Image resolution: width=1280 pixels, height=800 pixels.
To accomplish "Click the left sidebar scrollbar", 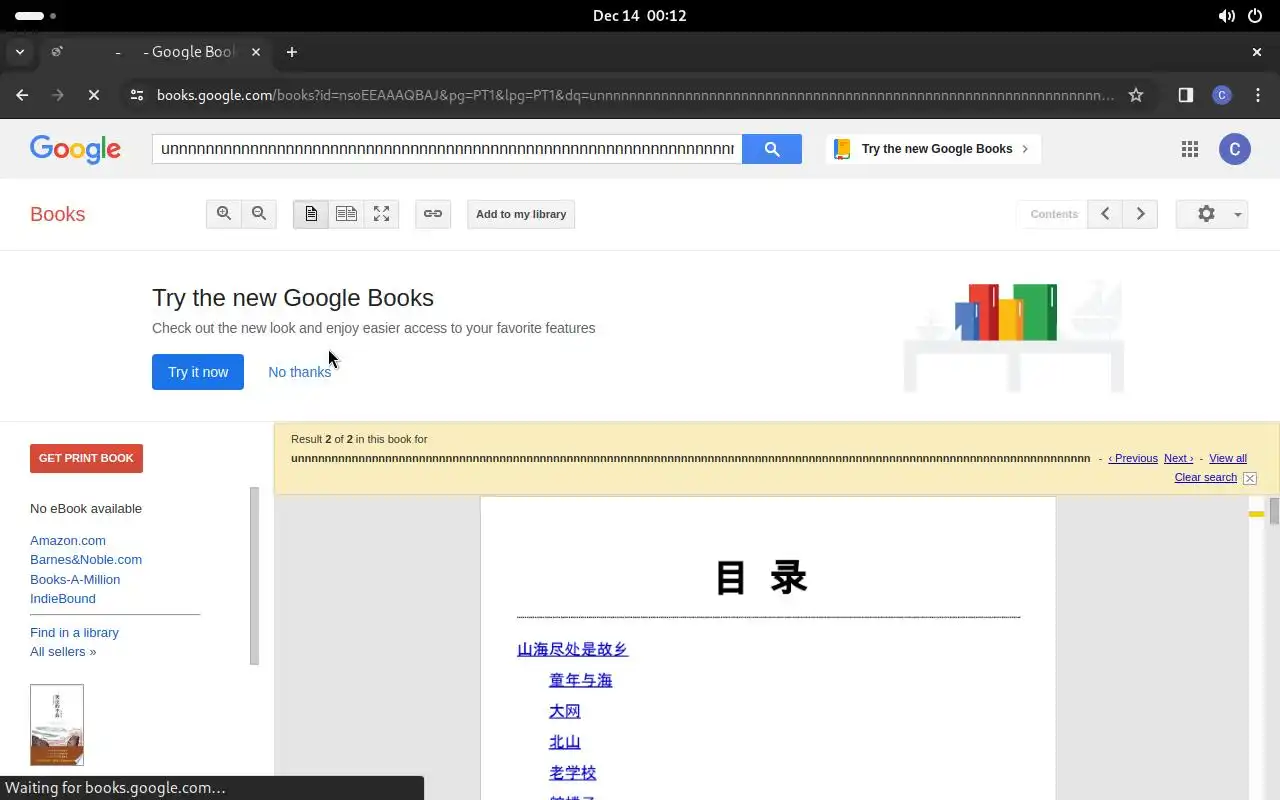I will 254,576.
